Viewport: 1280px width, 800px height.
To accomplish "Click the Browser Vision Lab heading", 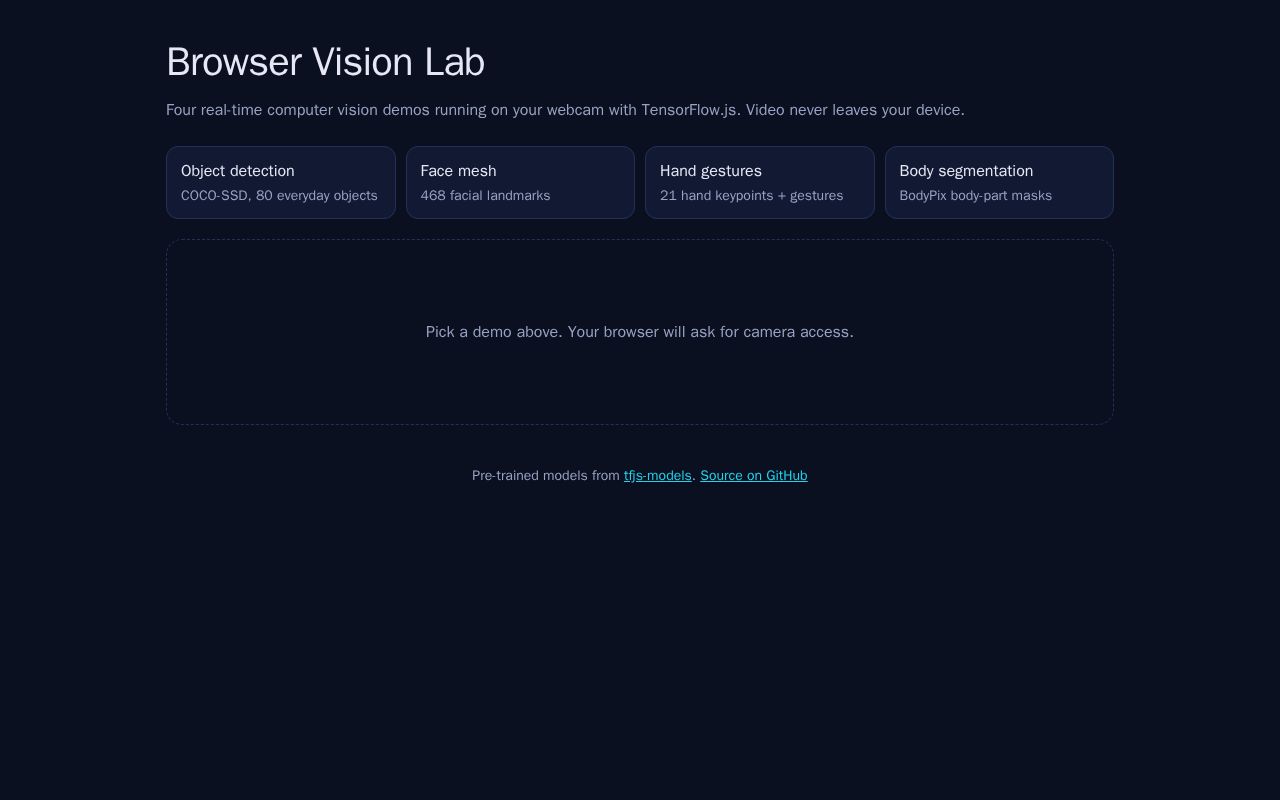I will click(326, 62).
